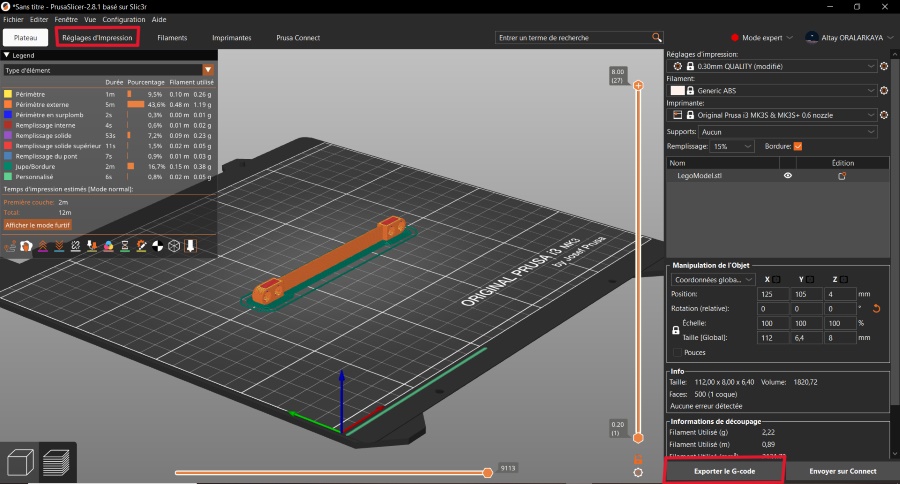Switch to the Filaments tab
900x484 pixels.
(172, 37)
